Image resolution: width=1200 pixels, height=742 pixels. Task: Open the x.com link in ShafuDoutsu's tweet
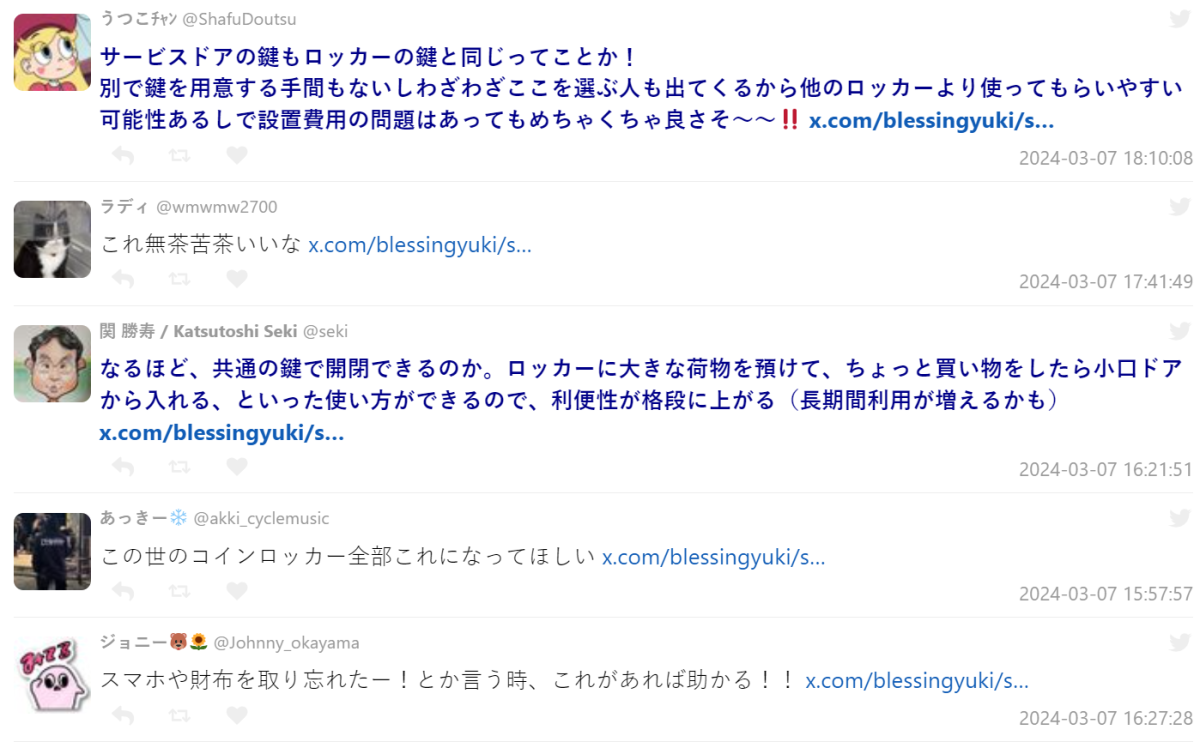931,121
